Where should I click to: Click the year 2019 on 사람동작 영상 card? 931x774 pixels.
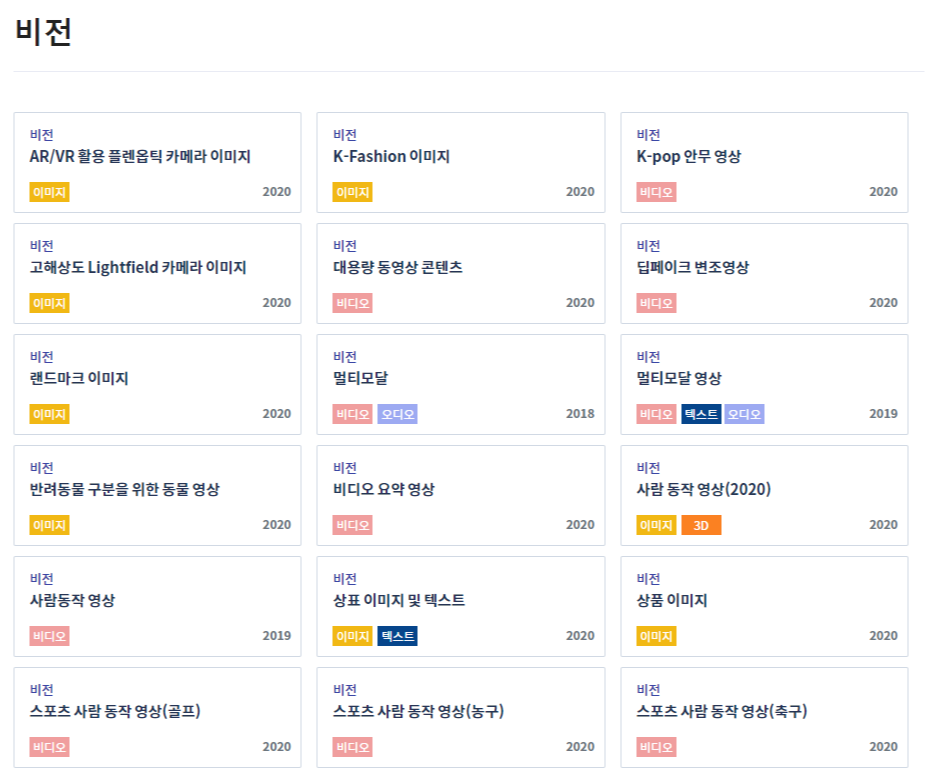pos(277,636)
